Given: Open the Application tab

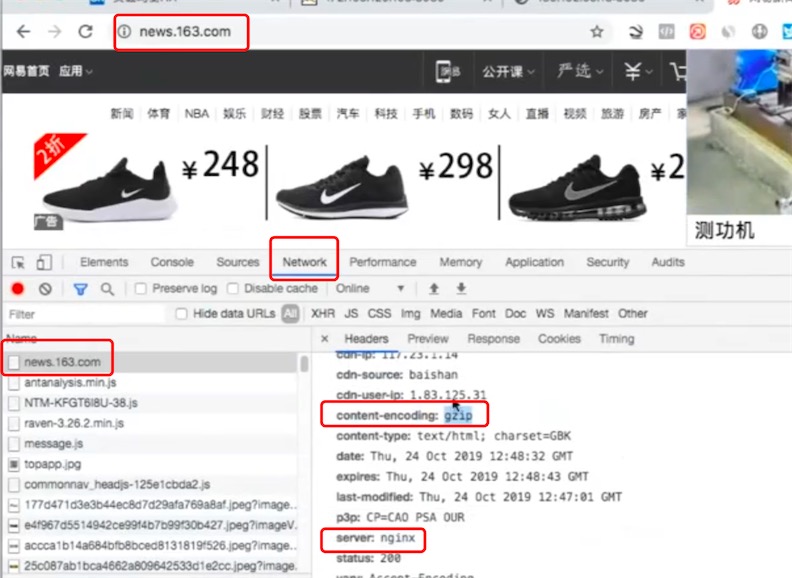Looking at the screenshot, I should point(534,262).
